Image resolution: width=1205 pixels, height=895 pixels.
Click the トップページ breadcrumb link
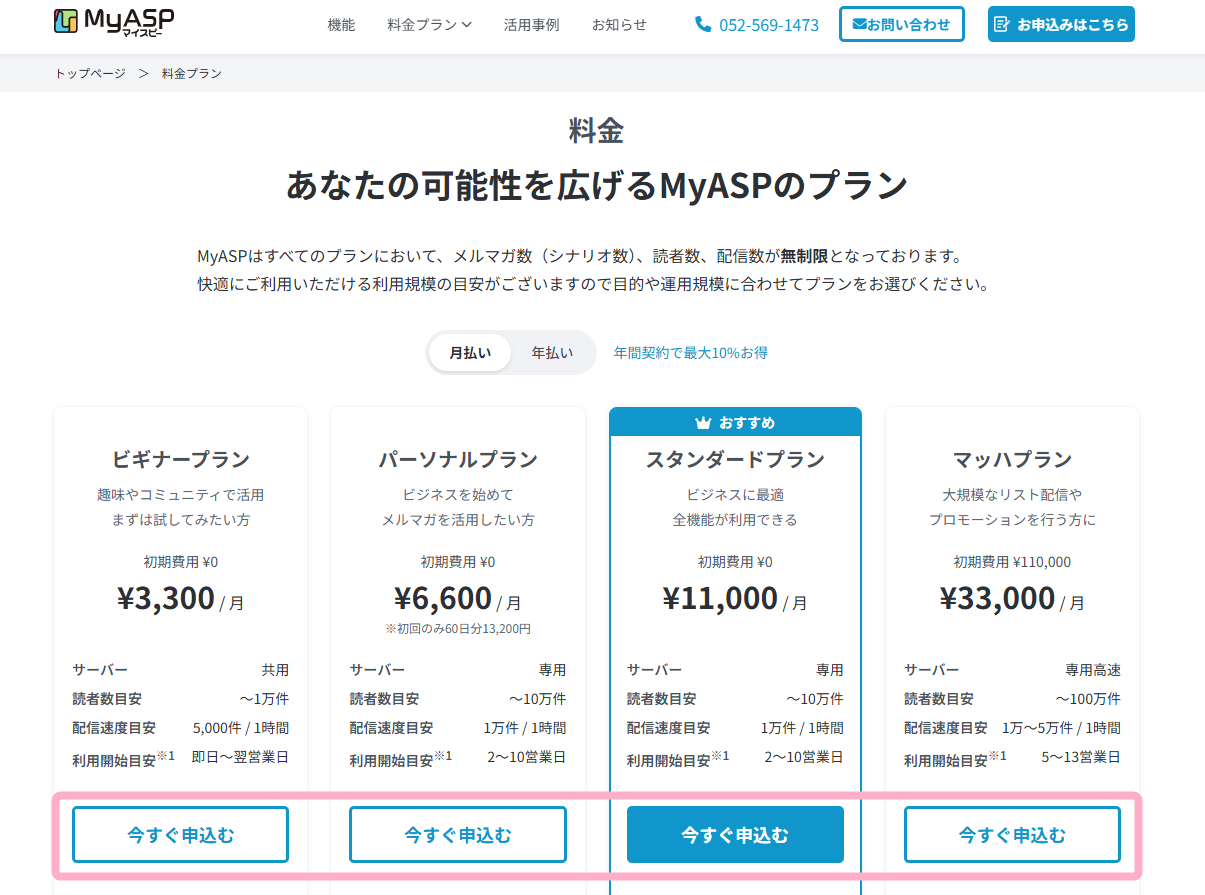90,74
